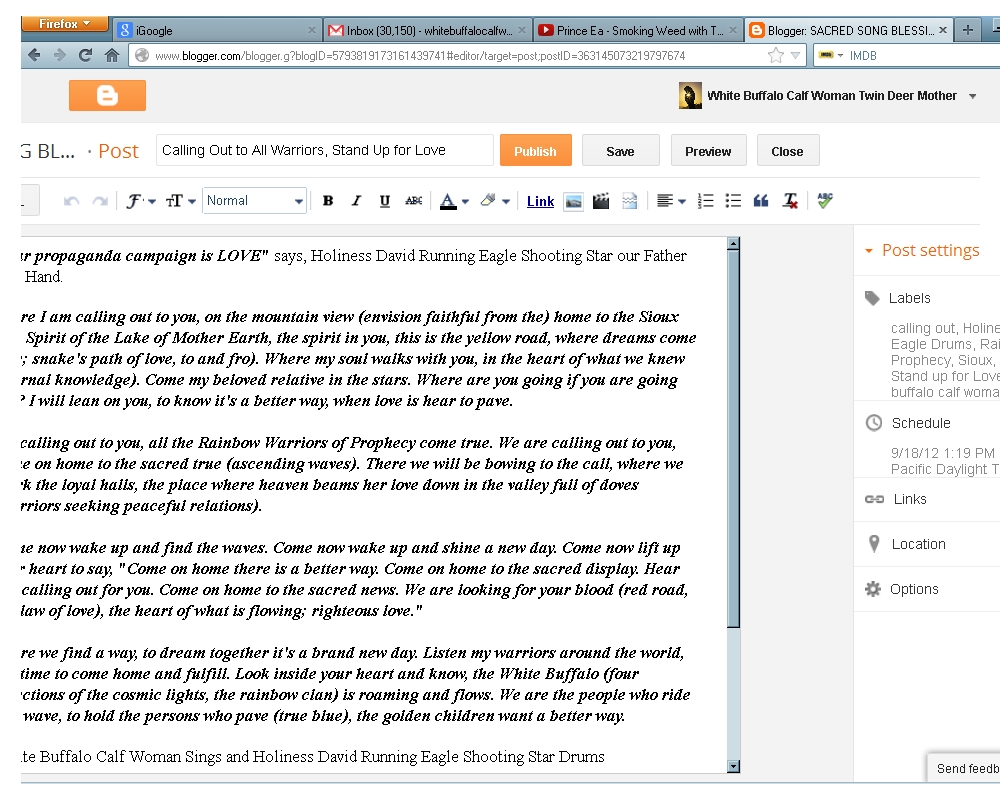1000x800 pixels.
Task: Reload the current page
Action: coord(85,56)
